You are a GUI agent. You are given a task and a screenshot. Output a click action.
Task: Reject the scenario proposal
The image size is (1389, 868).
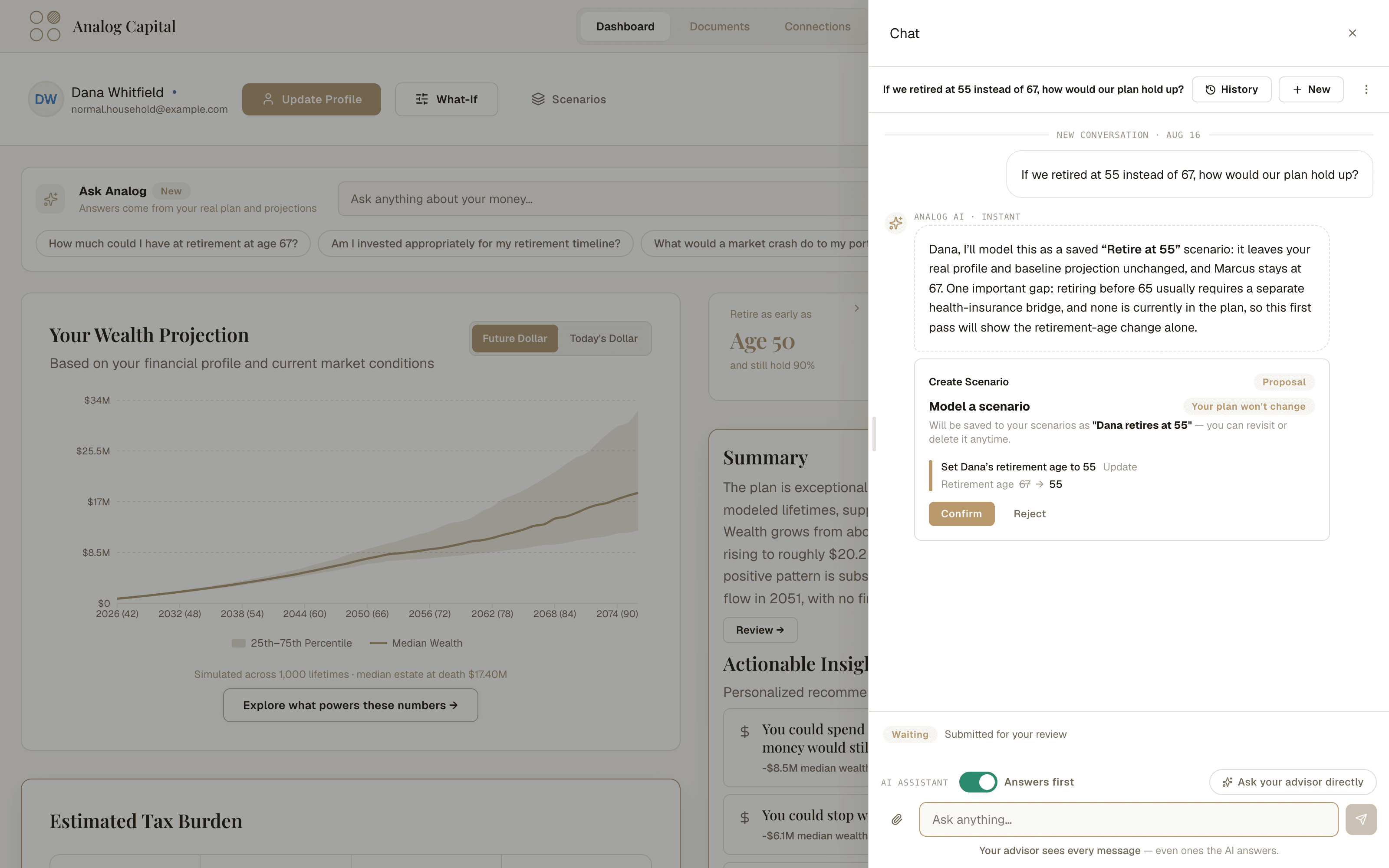coord(1029,514)
